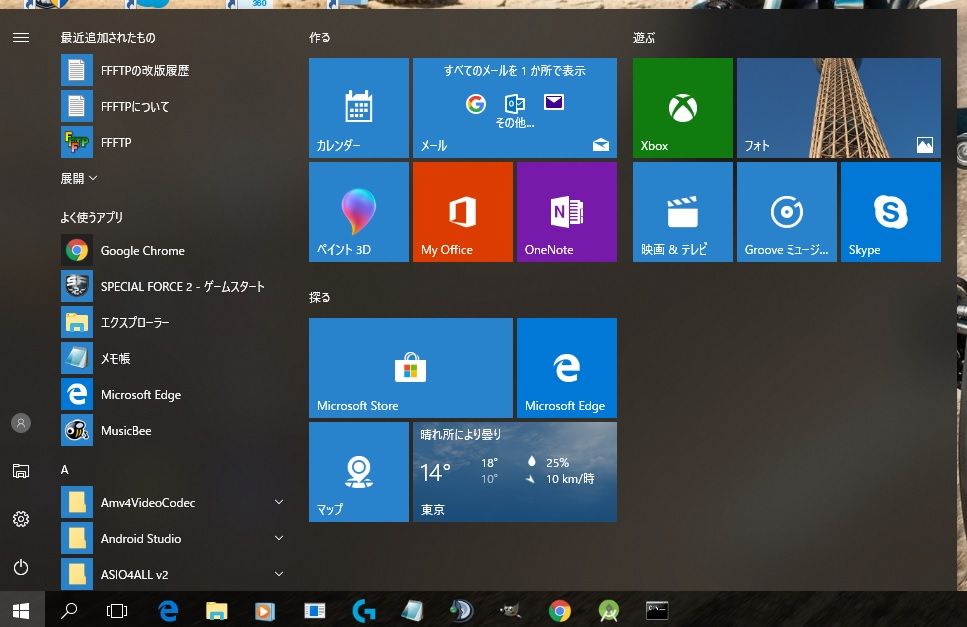Open the Groove ミュージック tile
967x627 pixels.
coord(787,212)
